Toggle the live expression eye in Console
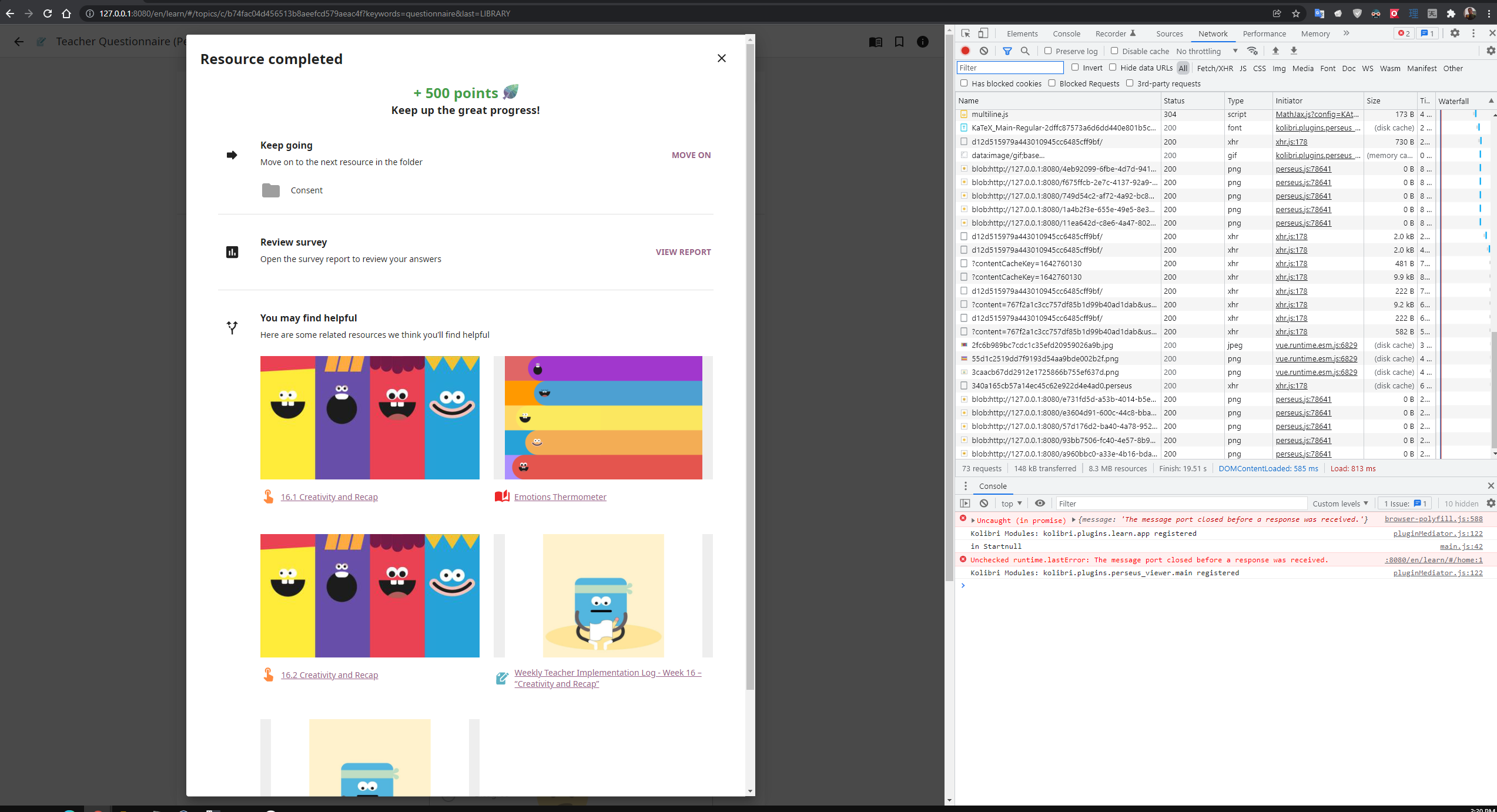 (1040, 504)
